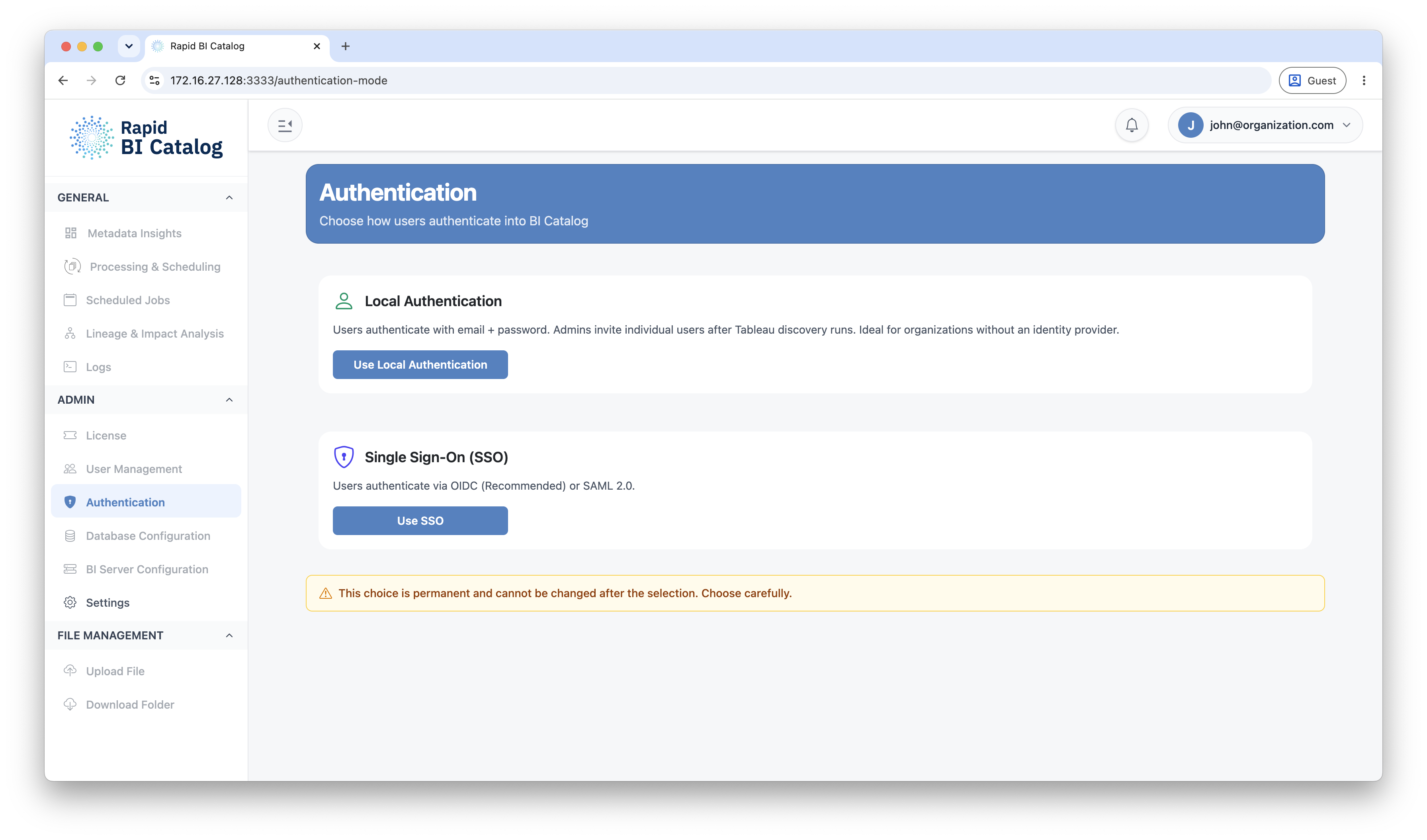This screenshot has width=1427, height=840.
Task: Open Download Folder
Action: tap(146, 704)
